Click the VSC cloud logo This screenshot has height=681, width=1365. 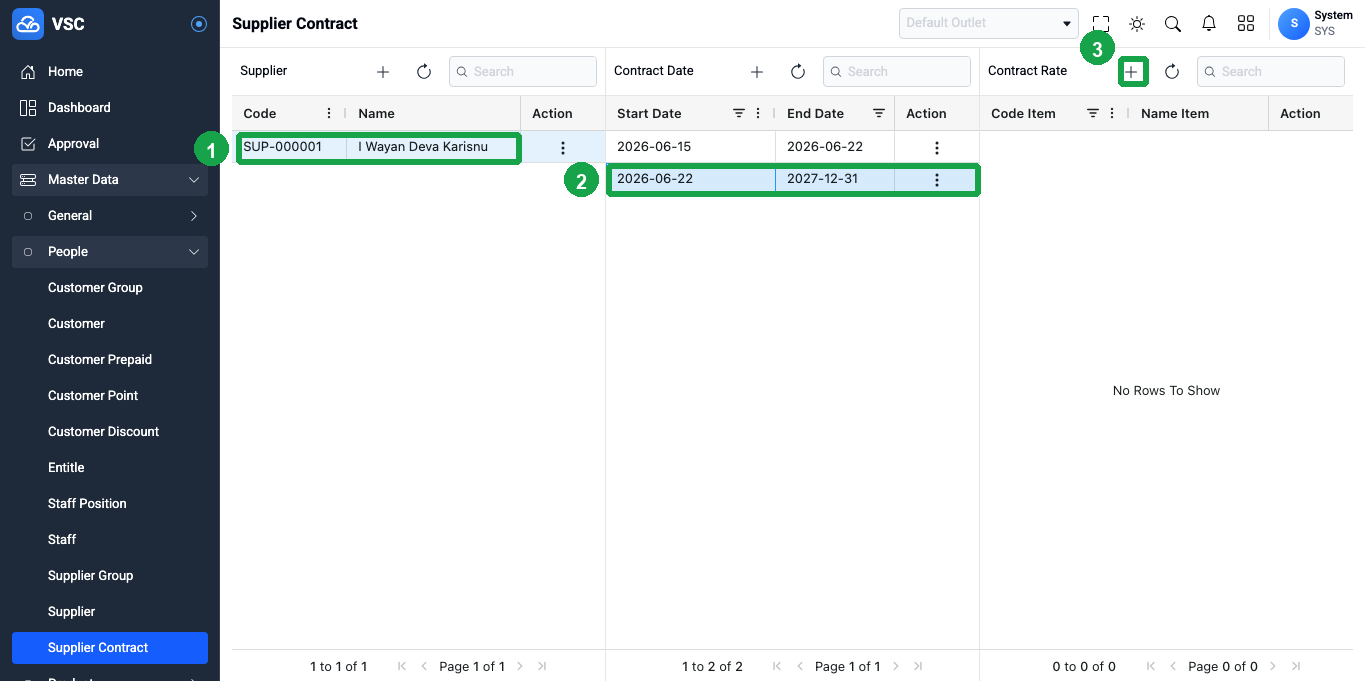pyautogui.click(x=28, y=23)
